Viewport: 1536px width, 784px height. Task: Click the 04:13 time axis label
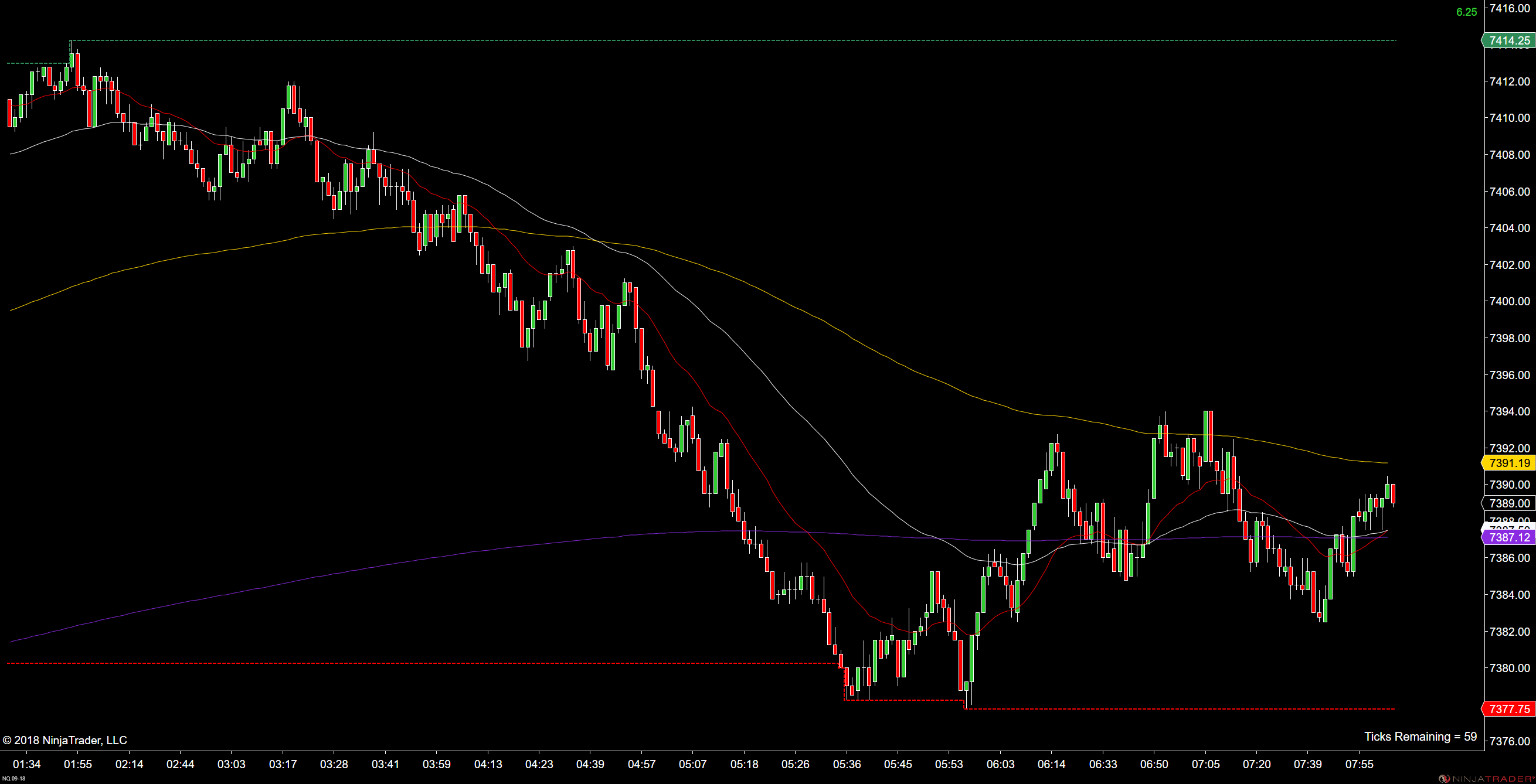tap(488, 764)
